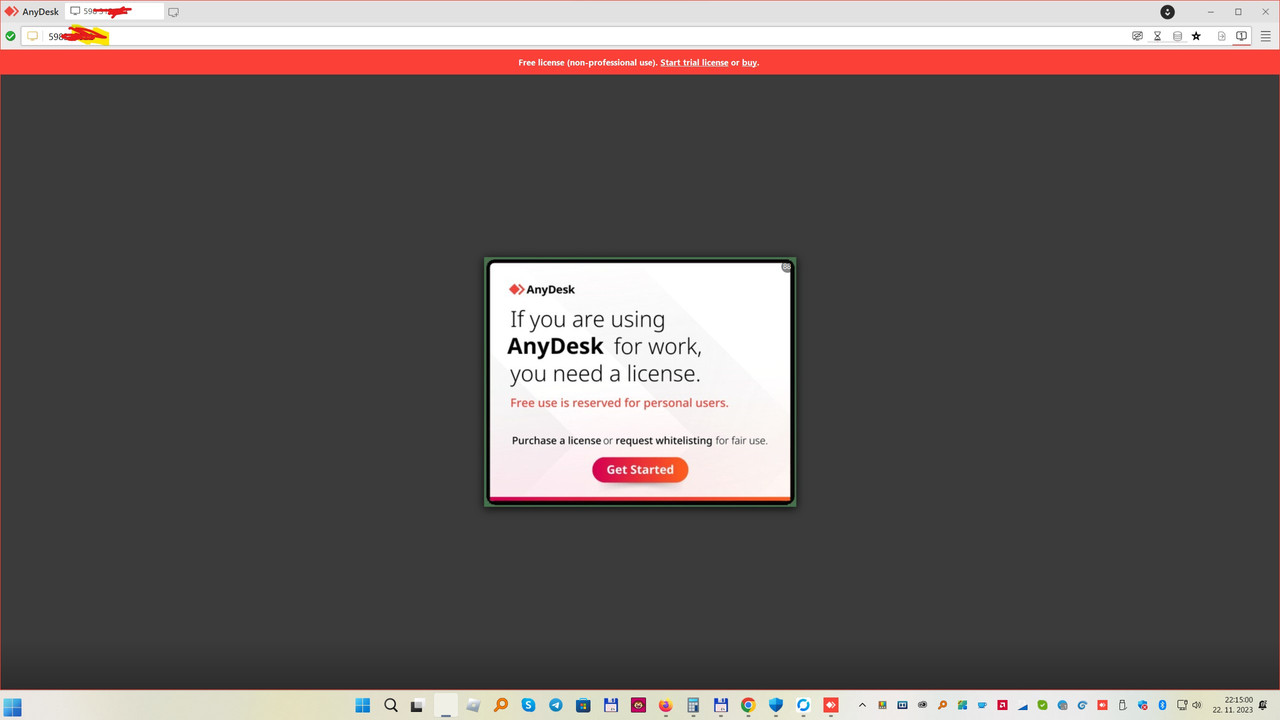Open Windows Search magnifier in taskbar
1280x720 pixels.
pyautogui.click(x=391, y=705)
